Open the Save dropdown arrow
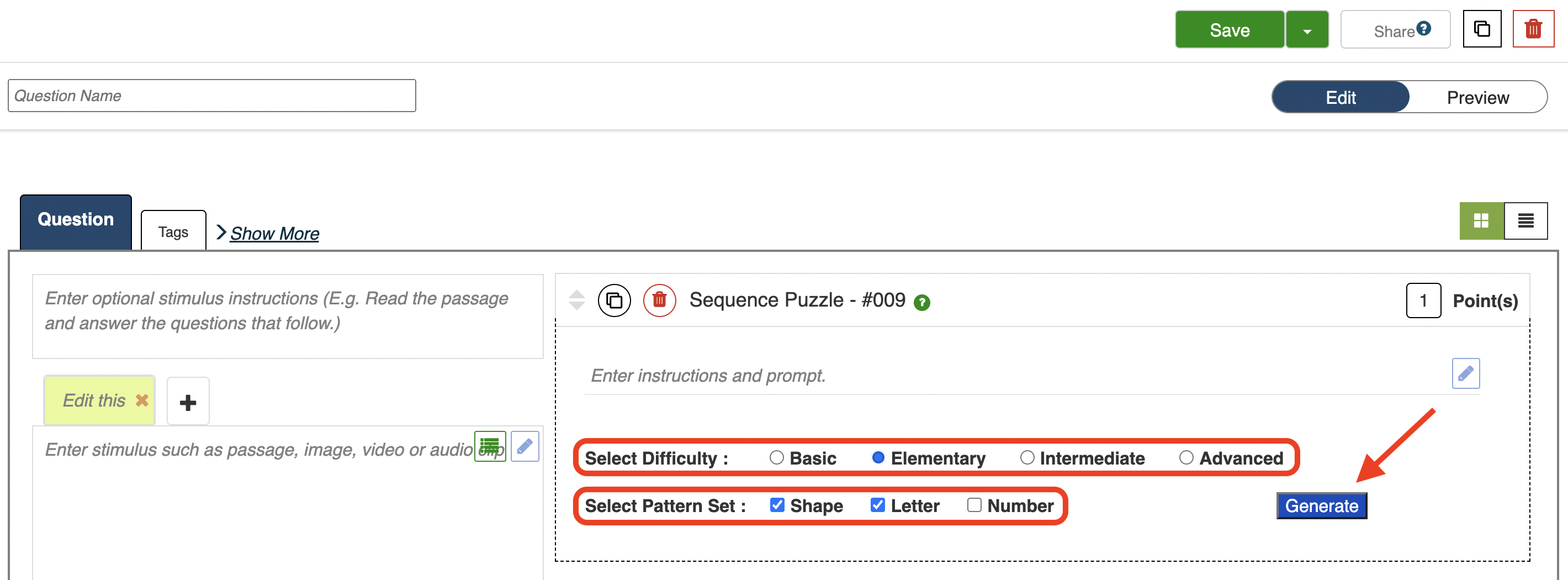The image size is (1568, 580). pyautogui.click(x=1306, y=30)
